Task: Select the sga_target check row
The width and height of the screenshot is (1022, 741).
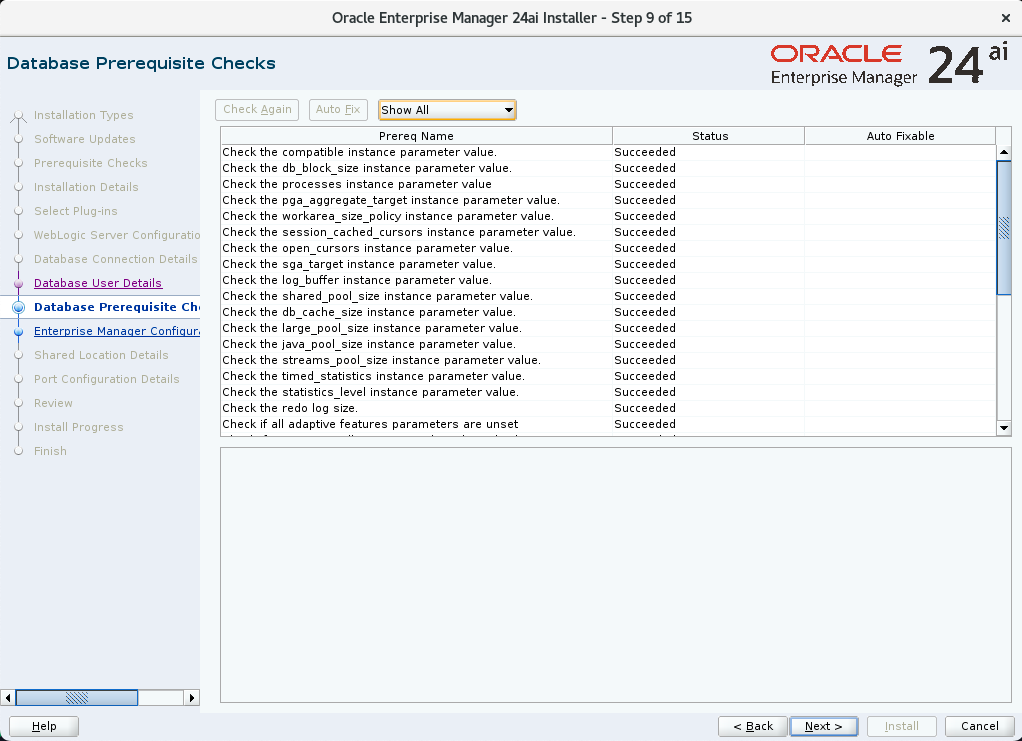Action: 608,264
